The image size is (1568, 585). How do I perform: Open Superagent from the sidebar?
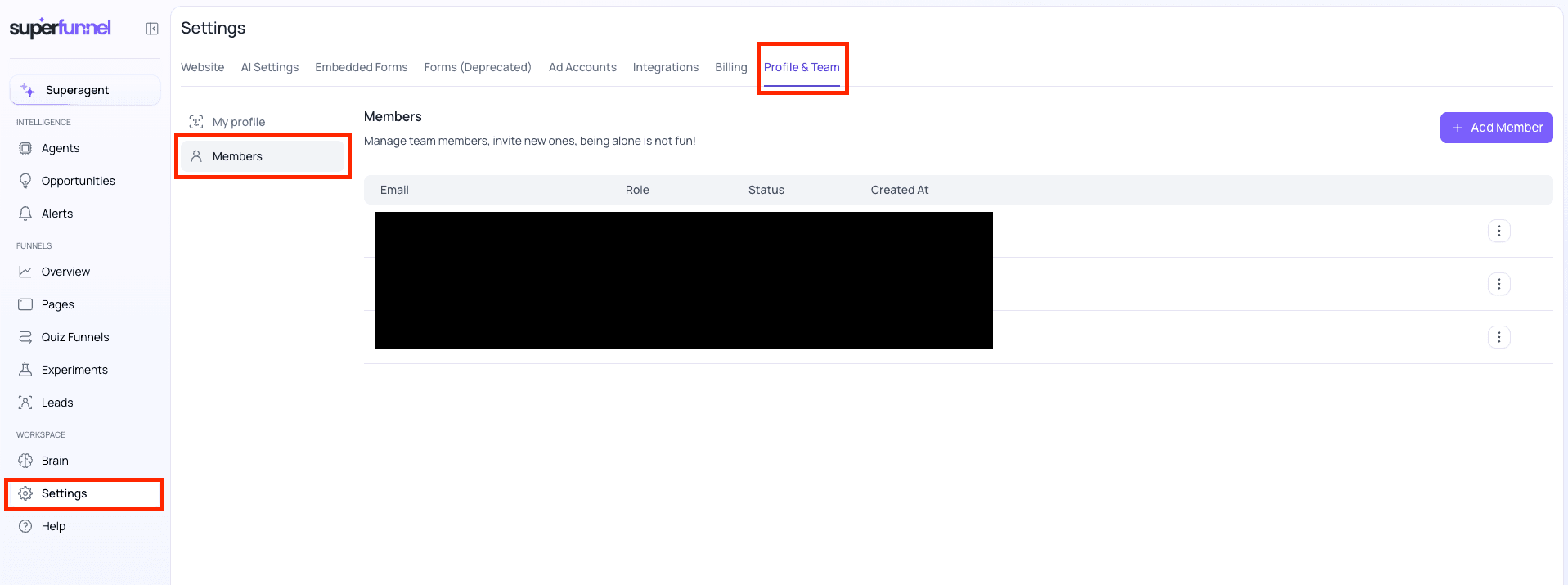pos(85,90)
